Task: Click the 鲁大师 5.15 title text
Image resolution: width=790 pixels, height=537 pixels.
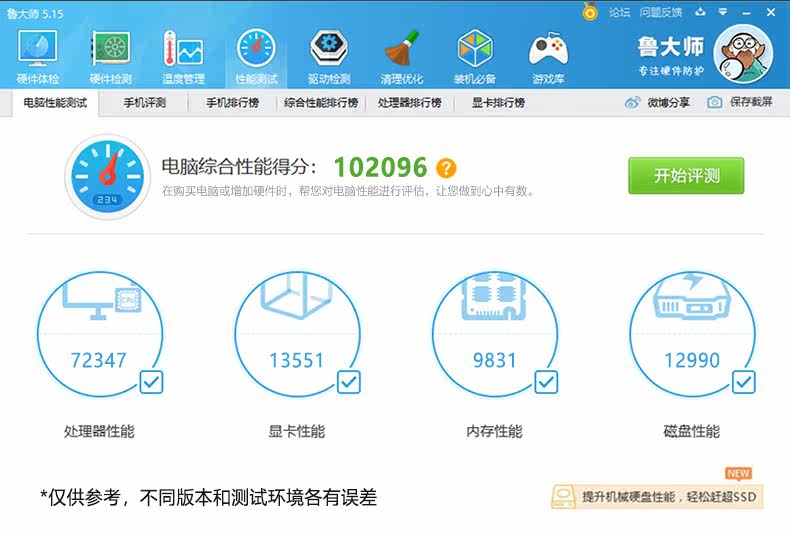Action: click(35, 14)
